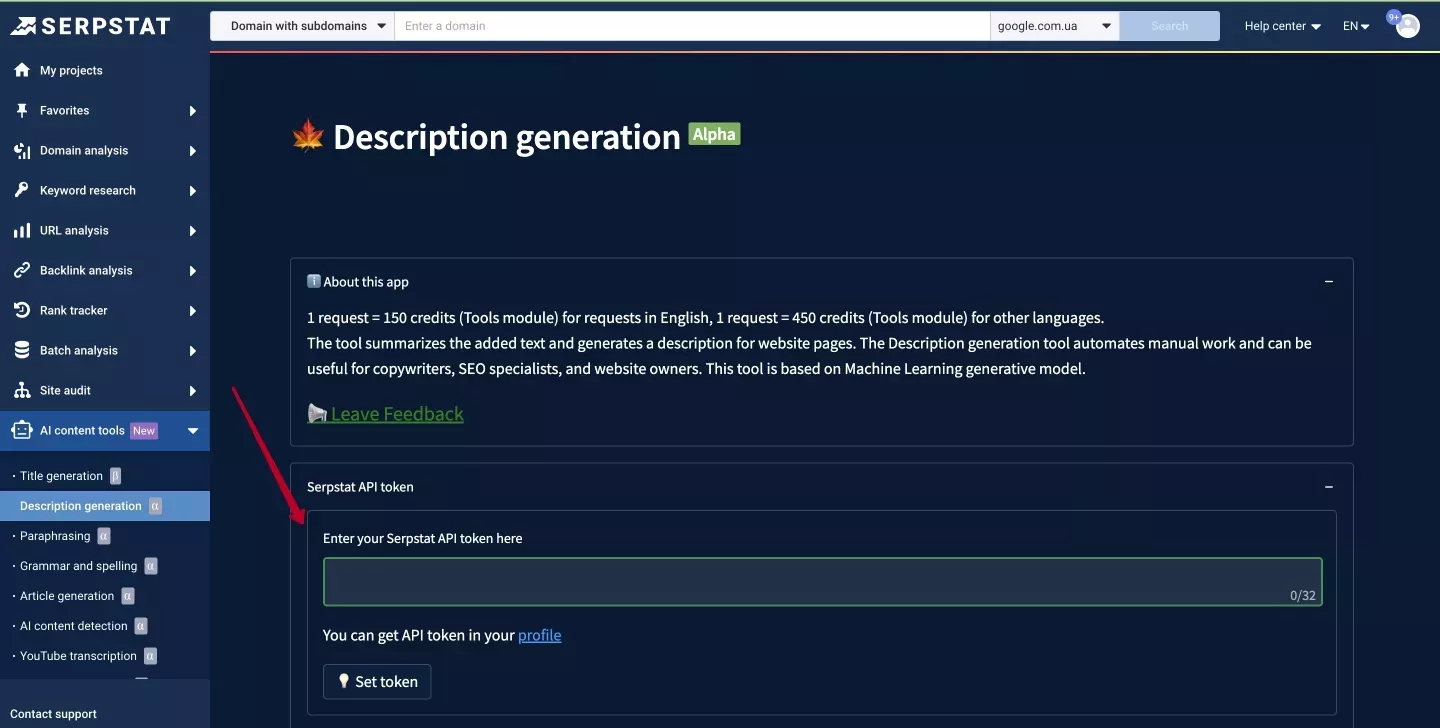Click the Serpstat logo
The image size is (1440, 728).
(91, 26)
